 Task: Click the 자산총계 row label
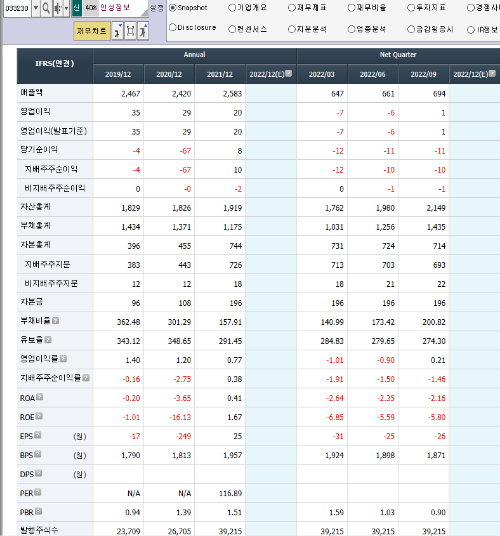point(36,207)
